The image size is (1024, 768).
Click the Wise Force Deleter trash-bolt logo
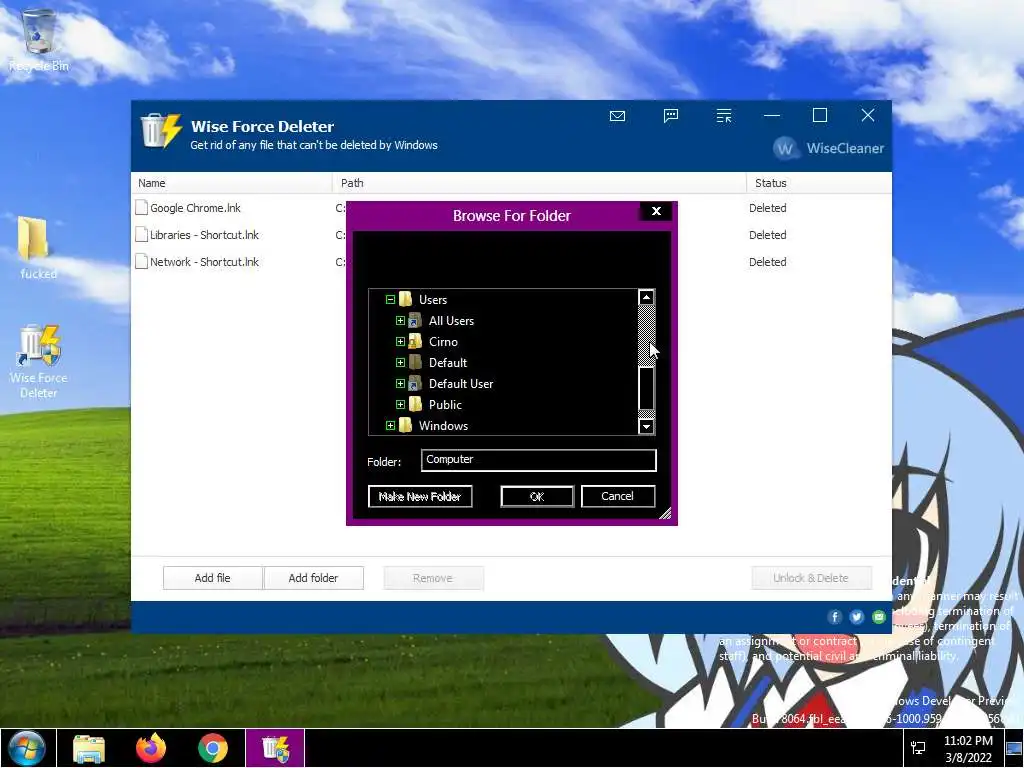(161, 131)
